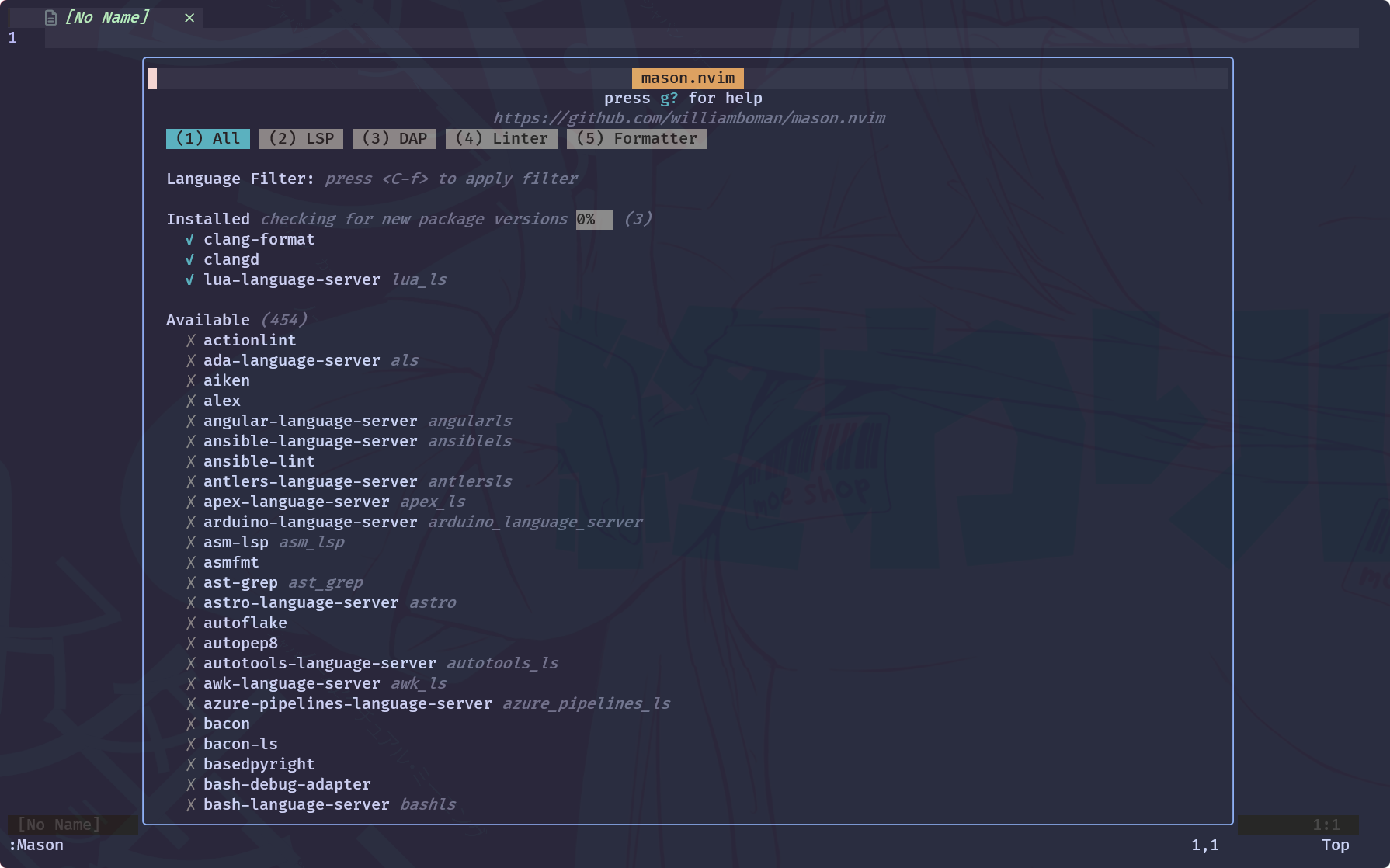Image resolution: width=1390 pixels, height=868 pixels.
Task: Click the X icon beside autopep8
Action: click(190, 643)
